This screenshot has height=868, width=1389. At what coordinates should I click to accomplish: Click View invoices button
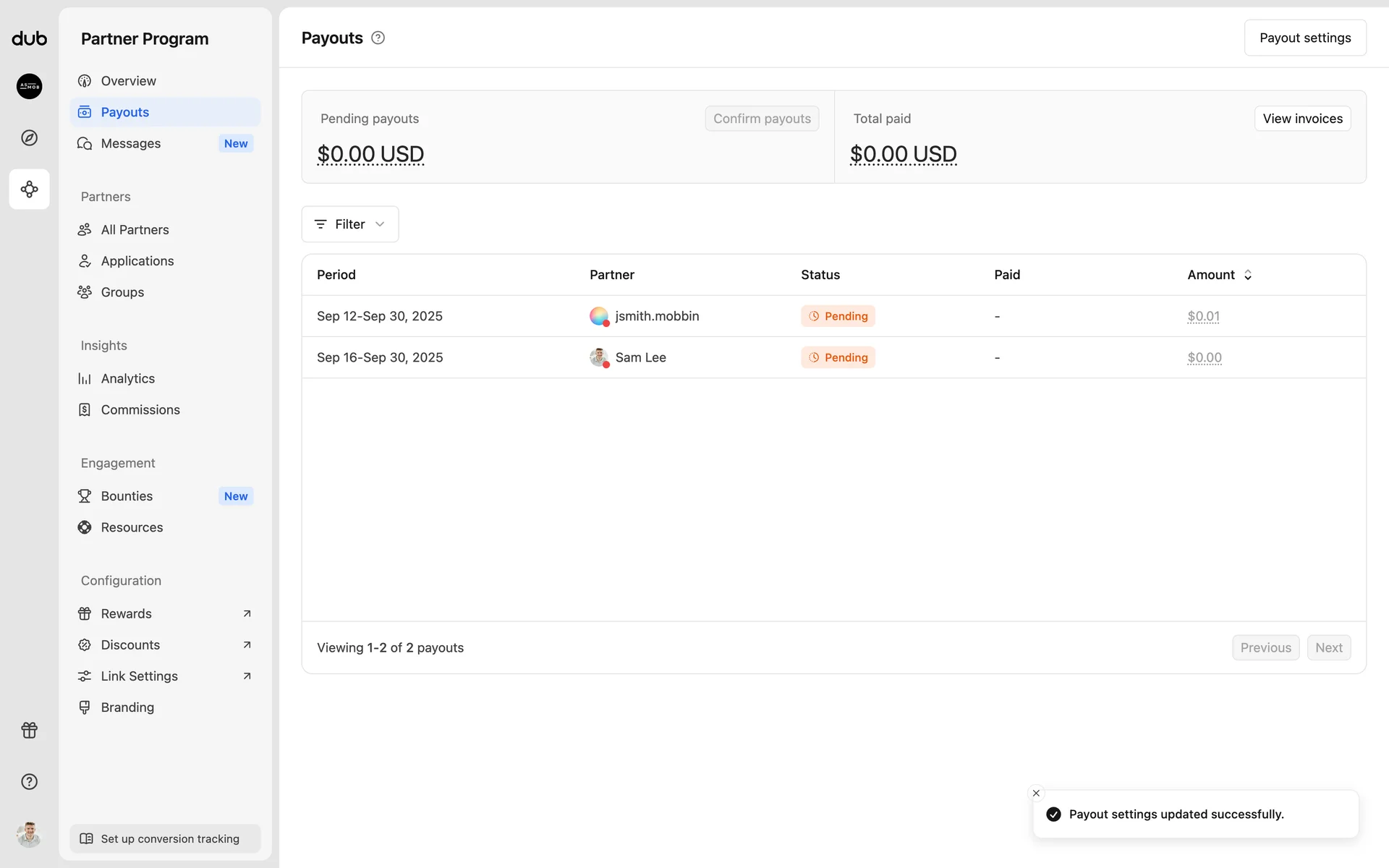click(x=1302, y=119)
